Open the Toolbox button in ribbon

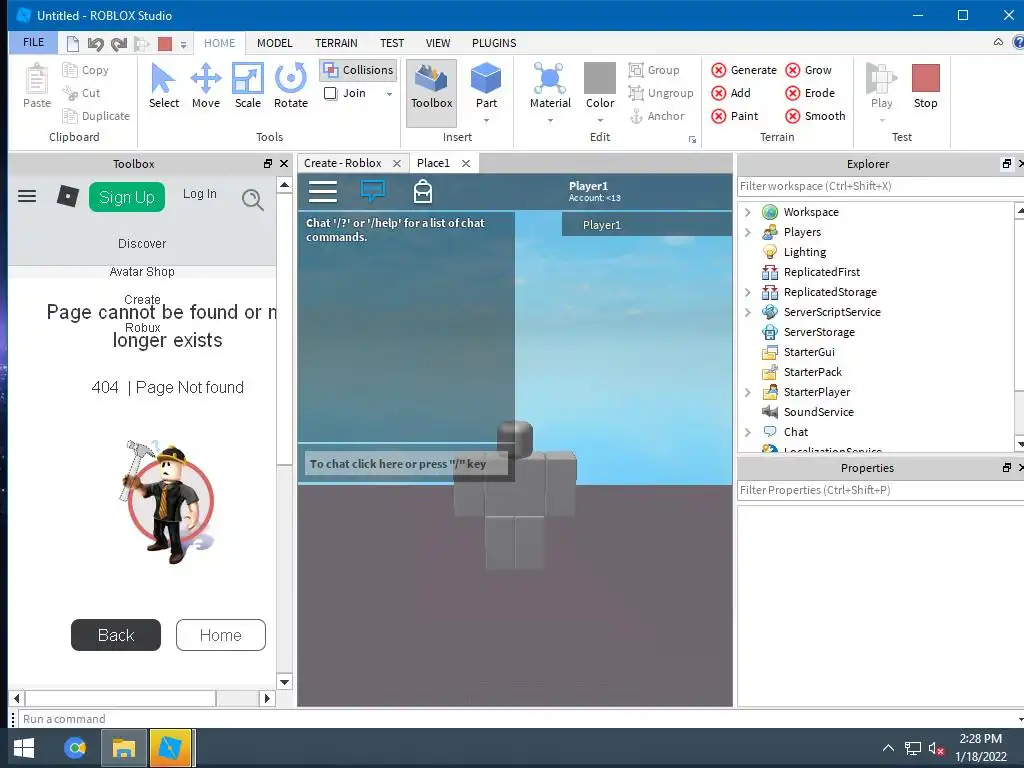[432, 92]
